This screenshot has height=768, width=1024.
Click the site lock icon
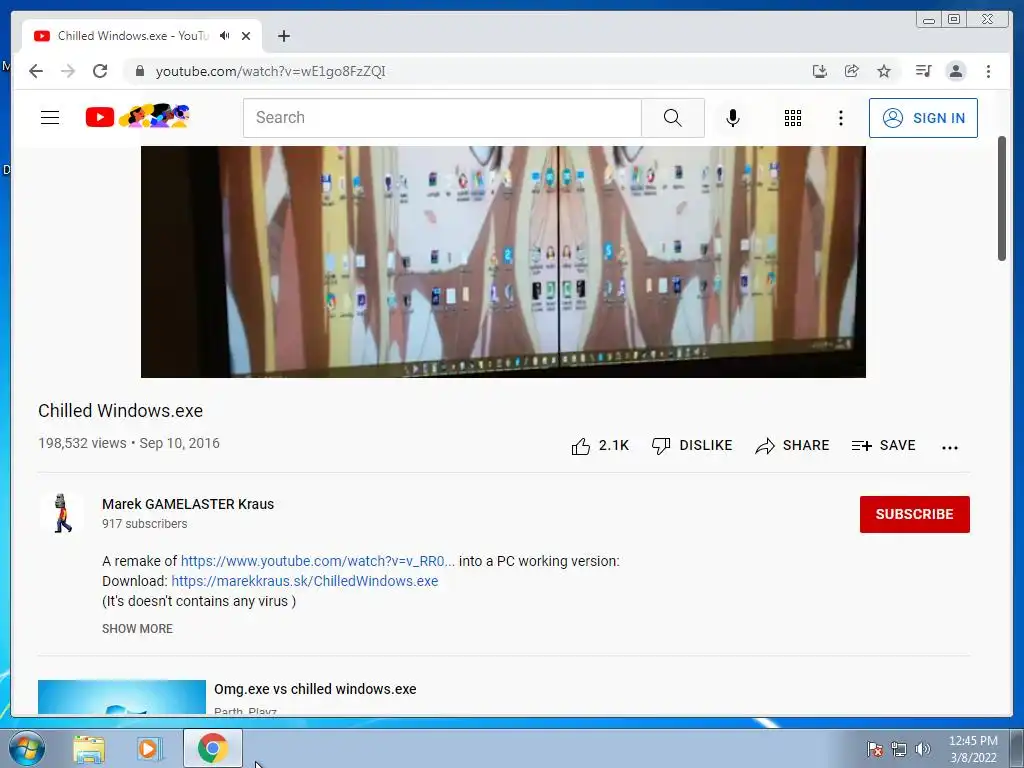[x=139, y=71]
